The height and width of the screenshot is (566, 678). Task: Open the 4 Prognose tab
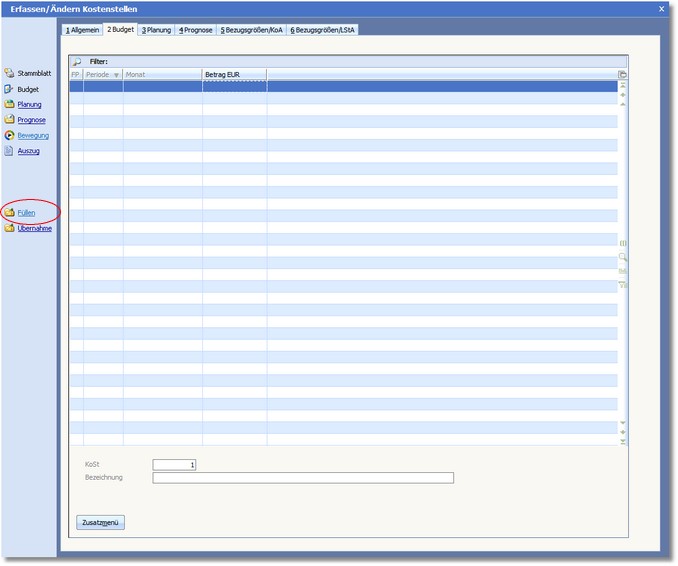click(196, 30)
